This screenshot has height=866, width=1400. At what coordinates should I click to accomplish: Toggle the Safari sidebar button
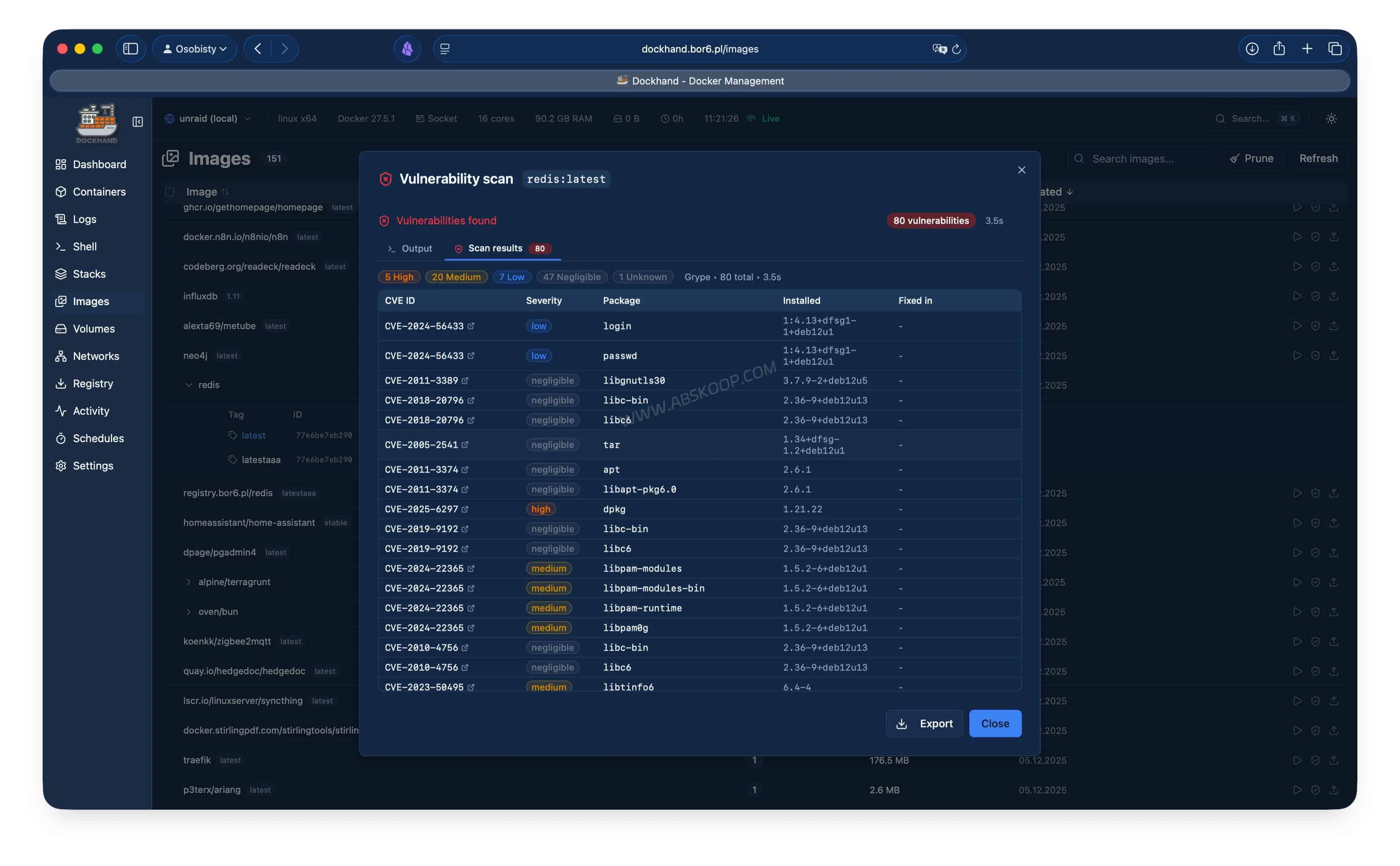pos(130,49)
